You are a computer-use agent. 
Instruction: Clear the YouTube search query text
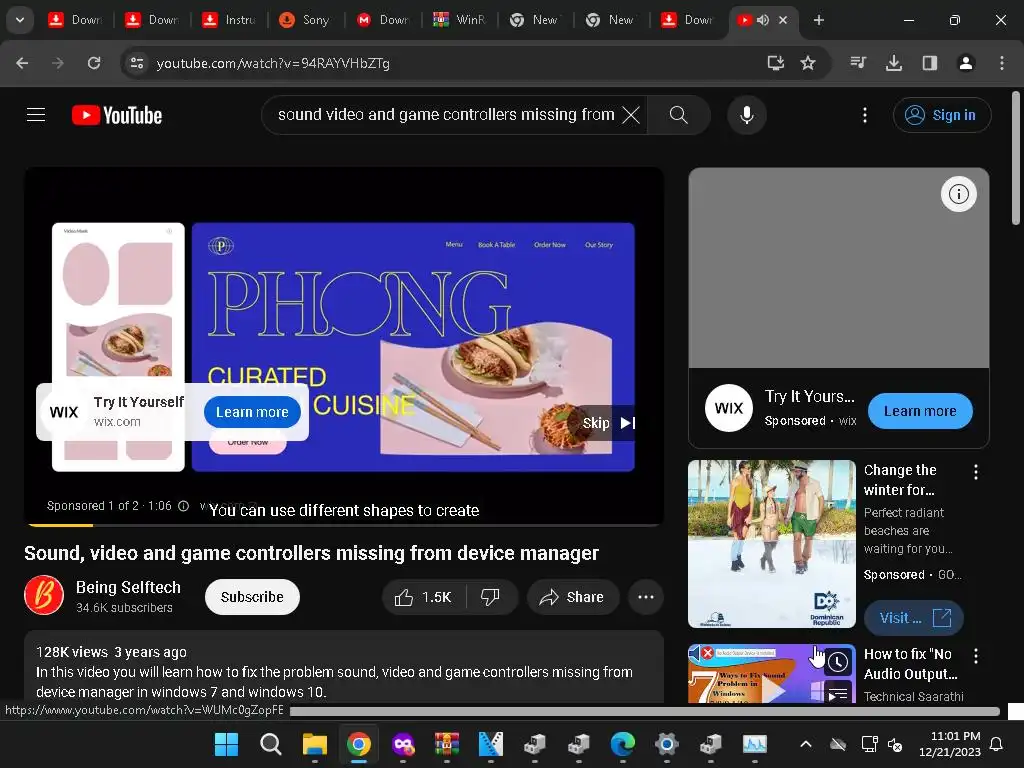tap(631, 115)
